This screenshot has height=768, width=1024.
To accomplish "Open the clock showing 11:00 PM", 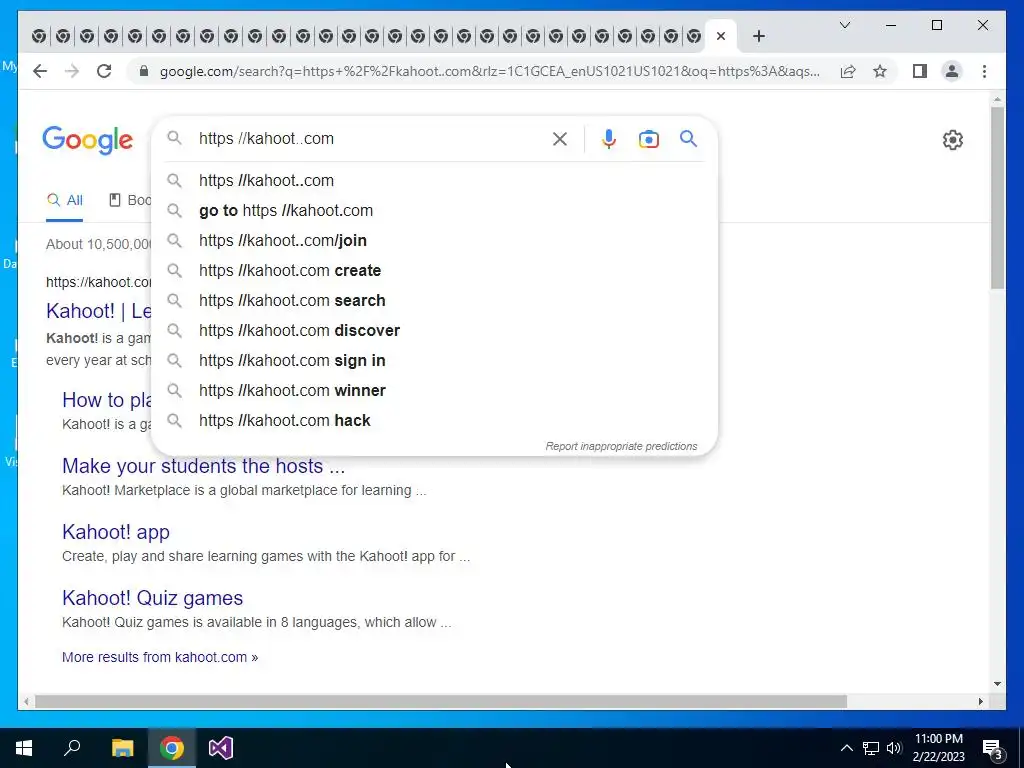I will (x=938, y=748).
